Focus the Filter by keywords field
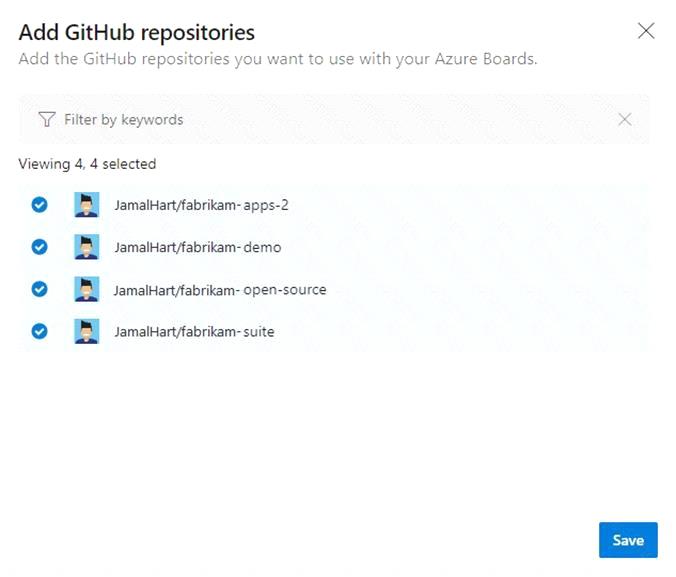This screenshot has width=676, height=577. [334, 119]
